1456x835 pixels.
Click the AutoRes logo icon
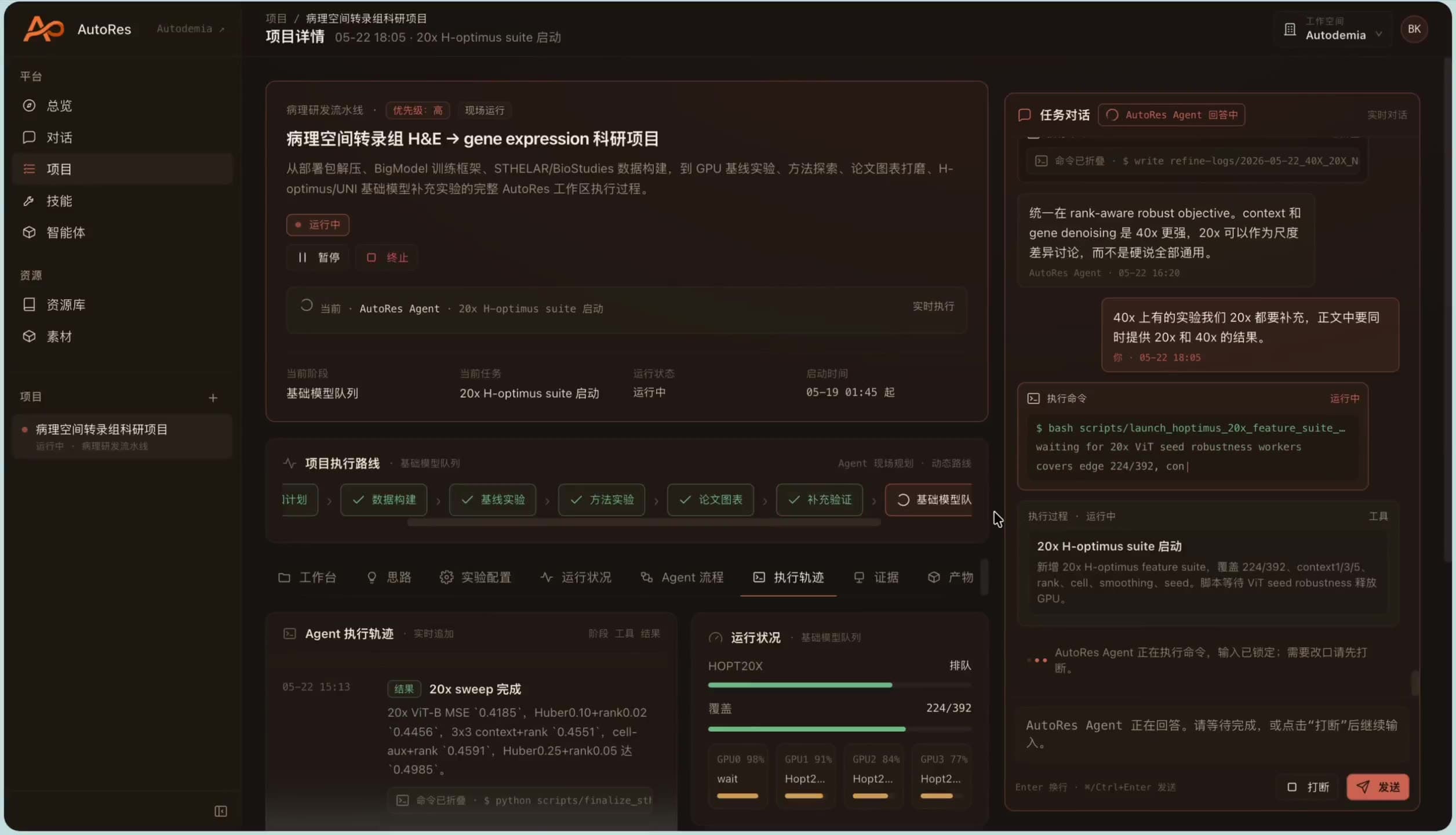[x=43, y=29]
